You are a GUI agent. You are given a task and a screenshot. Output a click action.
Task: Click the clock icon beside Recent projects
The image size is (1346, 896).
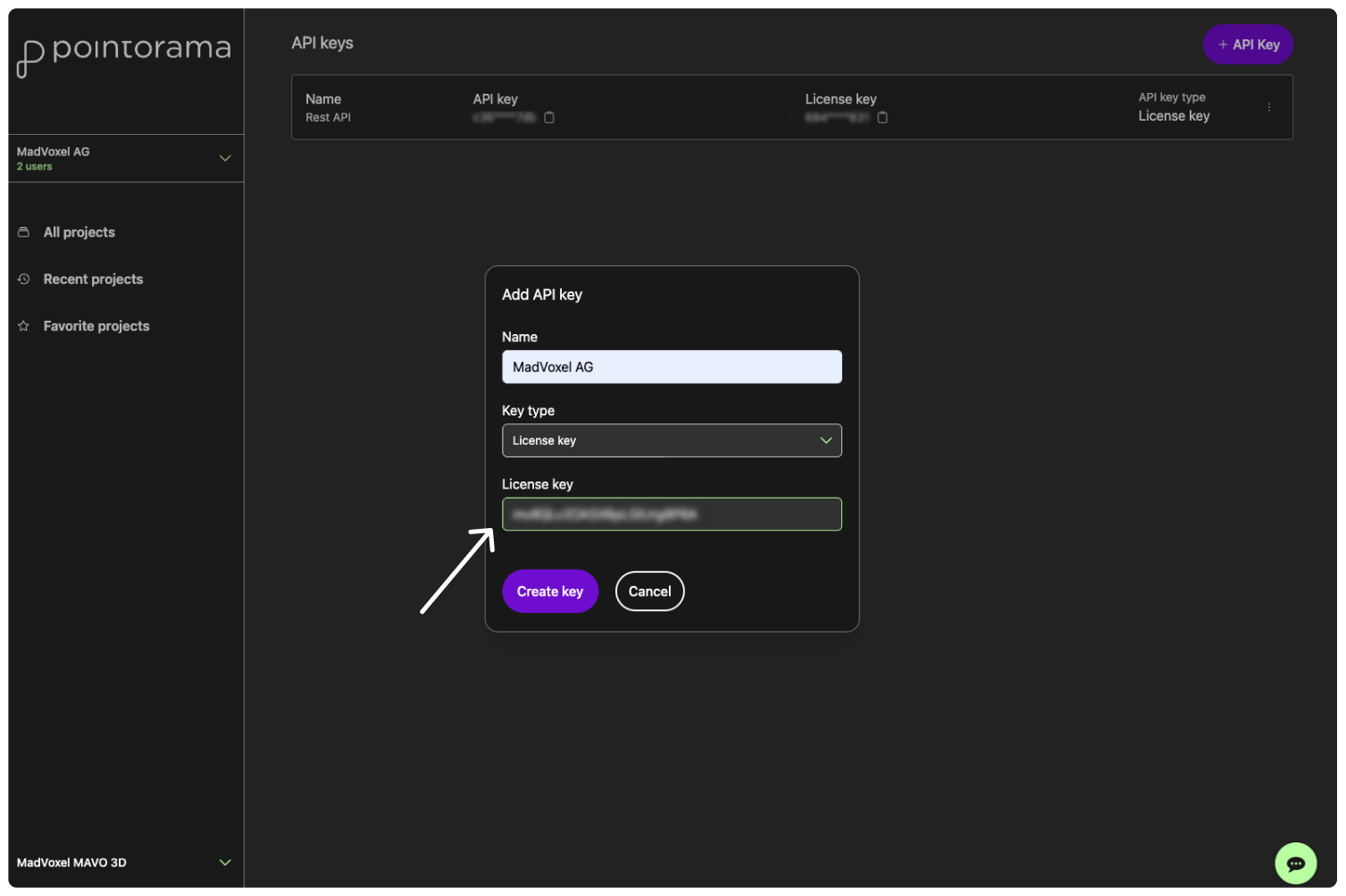[x=24, y=280]
